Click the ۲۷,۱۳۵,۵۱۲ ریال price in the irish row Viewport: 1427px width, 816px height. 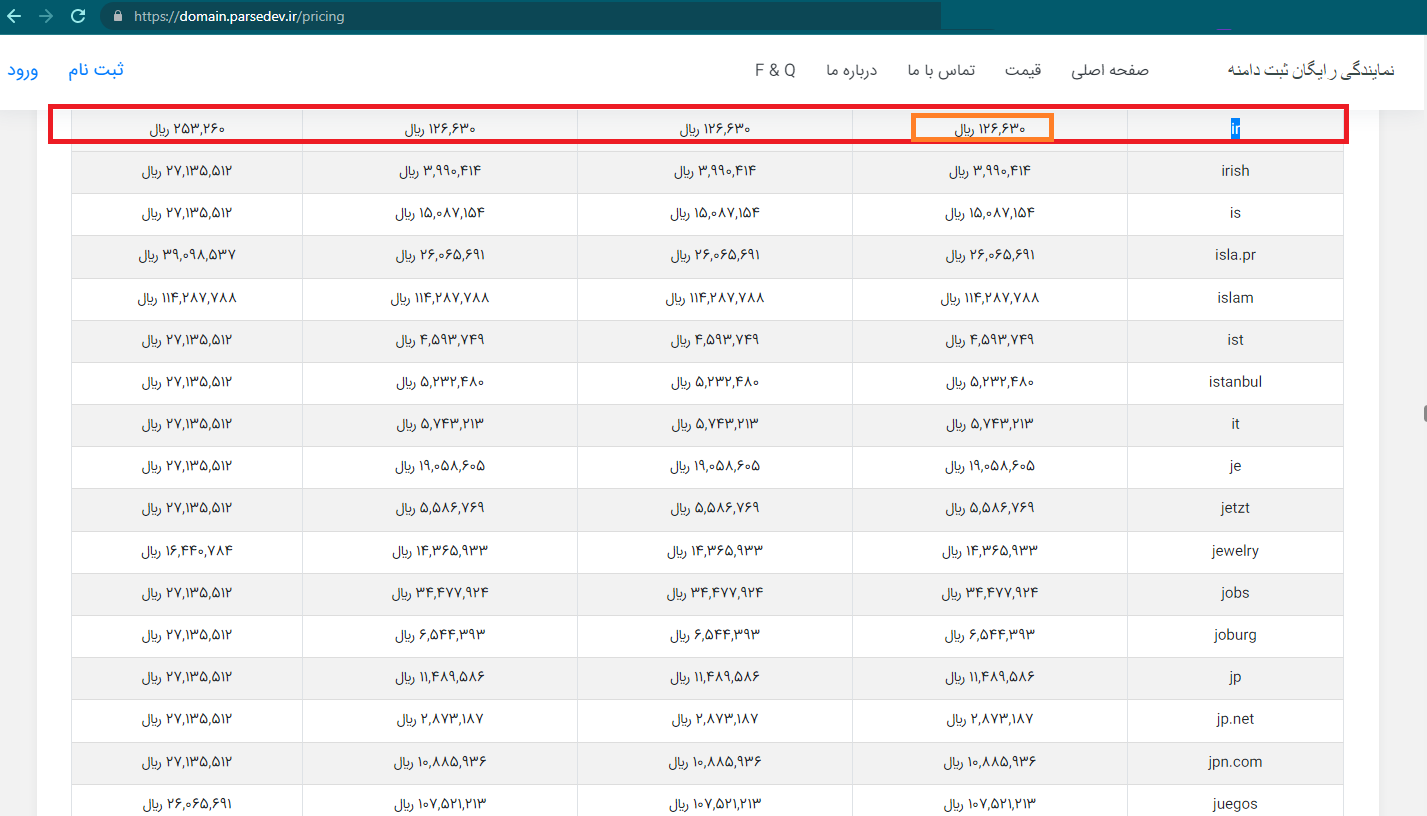click(187, 171)
